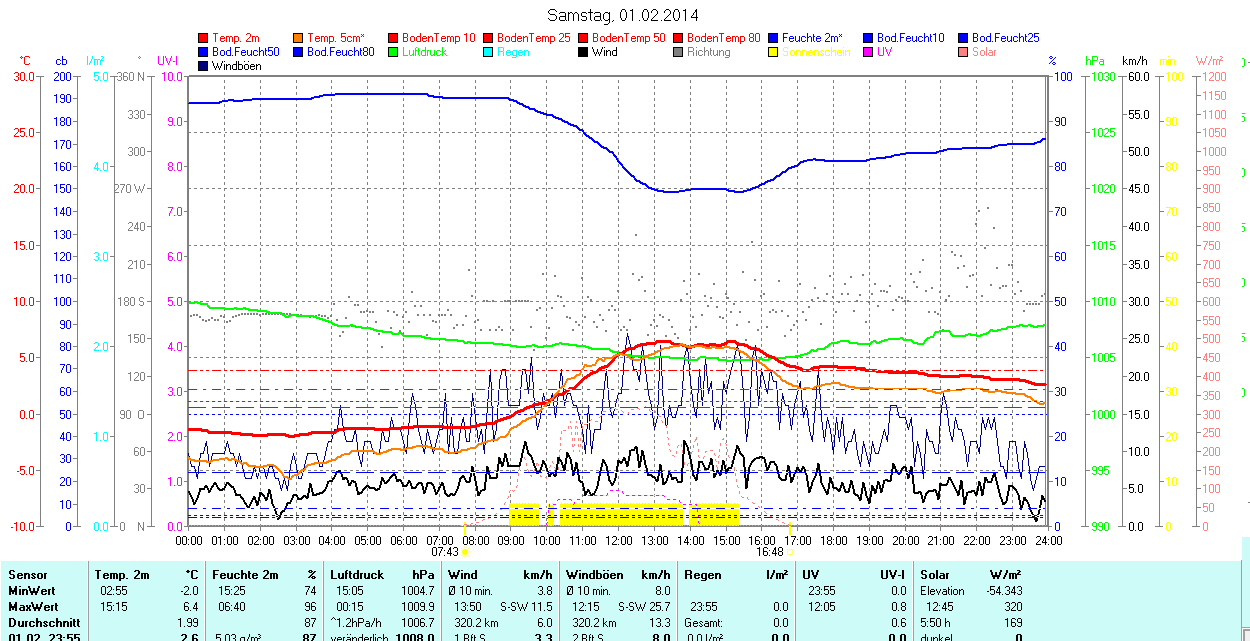Click the BodenTemp 50 legend label

630,38
